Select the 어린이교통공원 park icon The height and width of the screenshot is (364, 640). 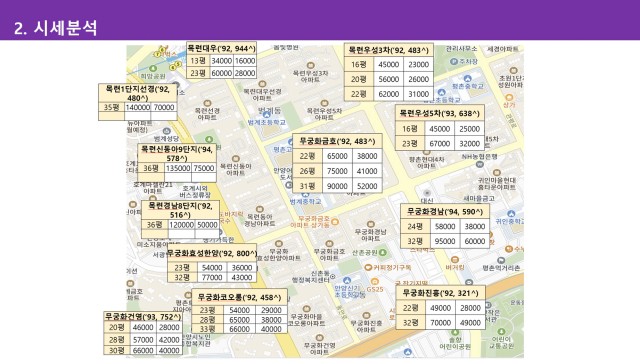point(501,332)
